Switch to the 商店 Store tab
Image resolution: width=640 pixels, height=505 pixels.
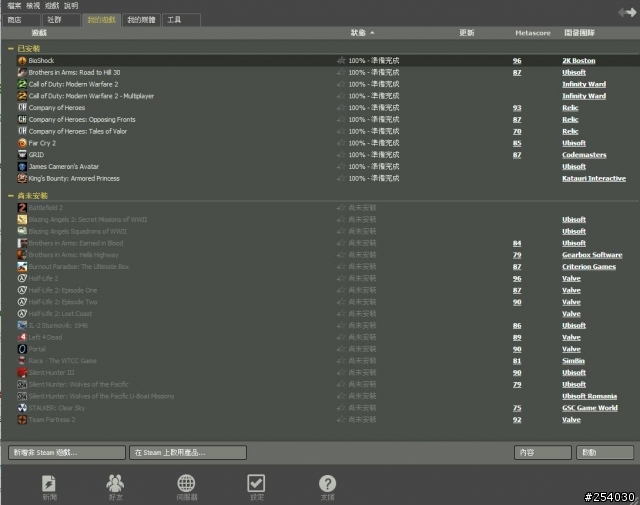[x=22, y=20]
